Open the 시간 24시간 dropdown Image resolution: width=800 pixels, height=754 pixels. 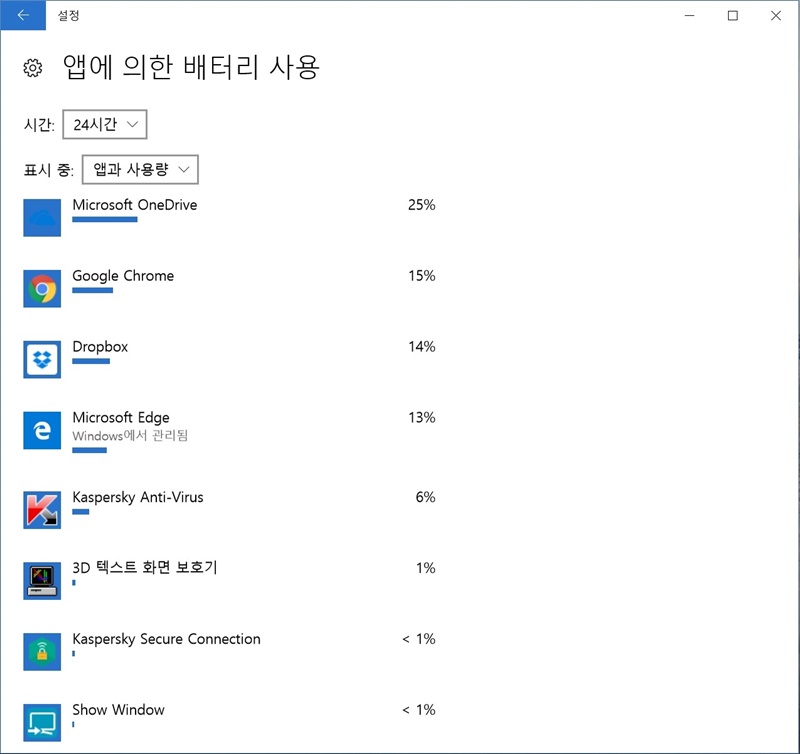point(105,124)
